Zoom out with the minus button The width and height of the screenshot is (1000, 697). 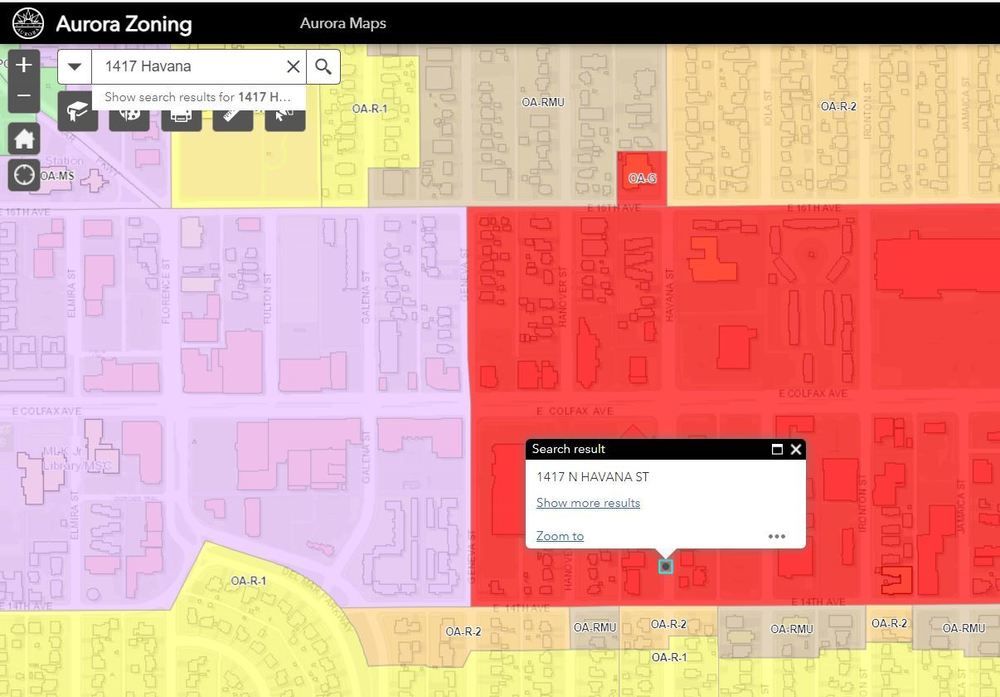coord(24,97)
